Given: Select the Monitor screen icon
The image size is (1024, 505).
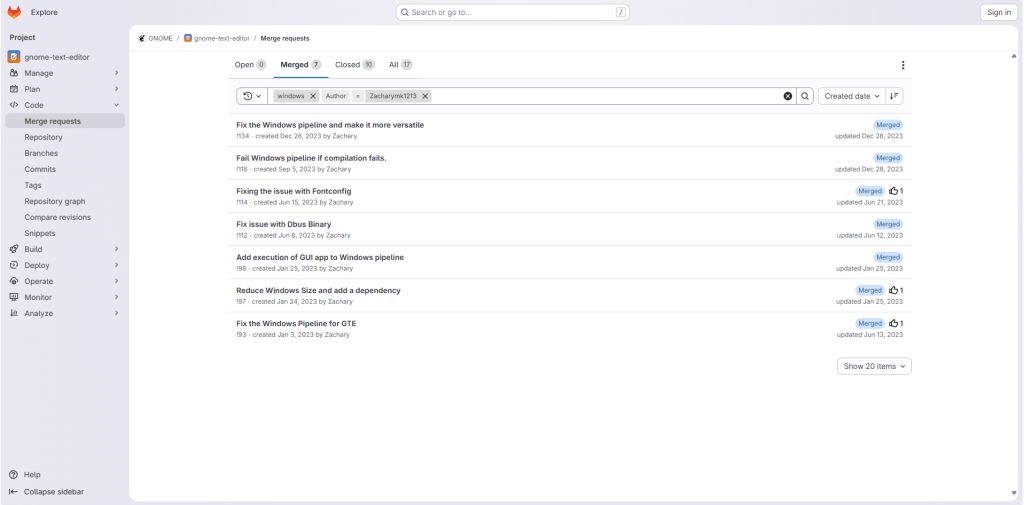Looking at the screenshot, I should point(14,297).
